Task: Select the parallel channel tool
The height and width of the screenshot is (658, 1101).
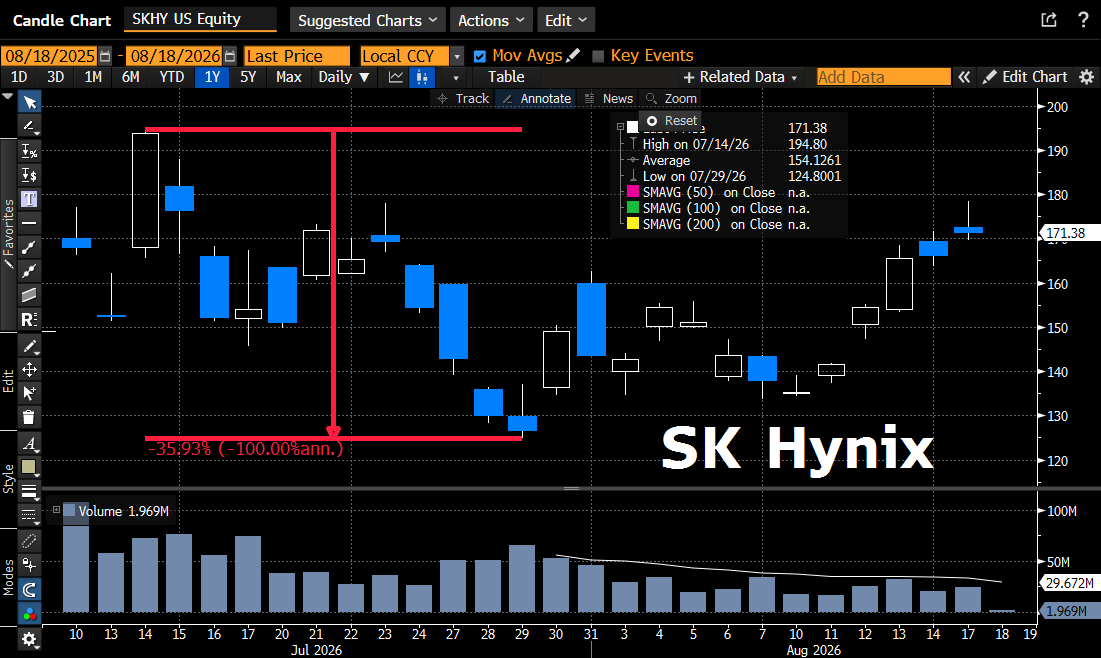Action: (x=29, y=295)
